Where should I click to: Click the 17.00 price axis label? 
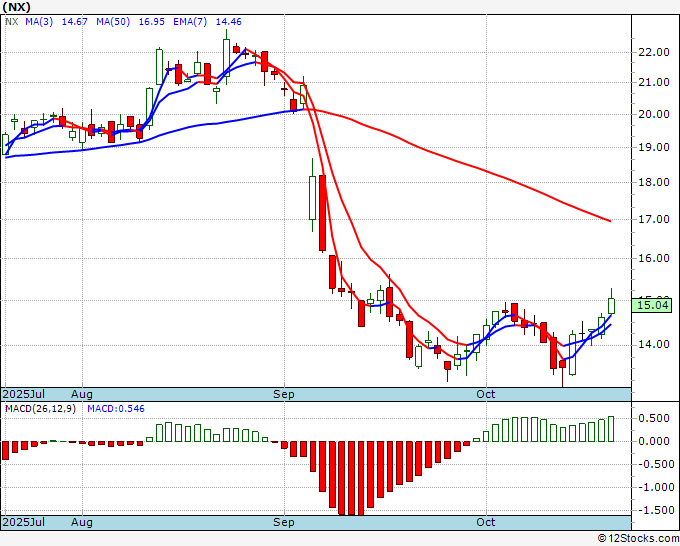click(x=654, y=219)
